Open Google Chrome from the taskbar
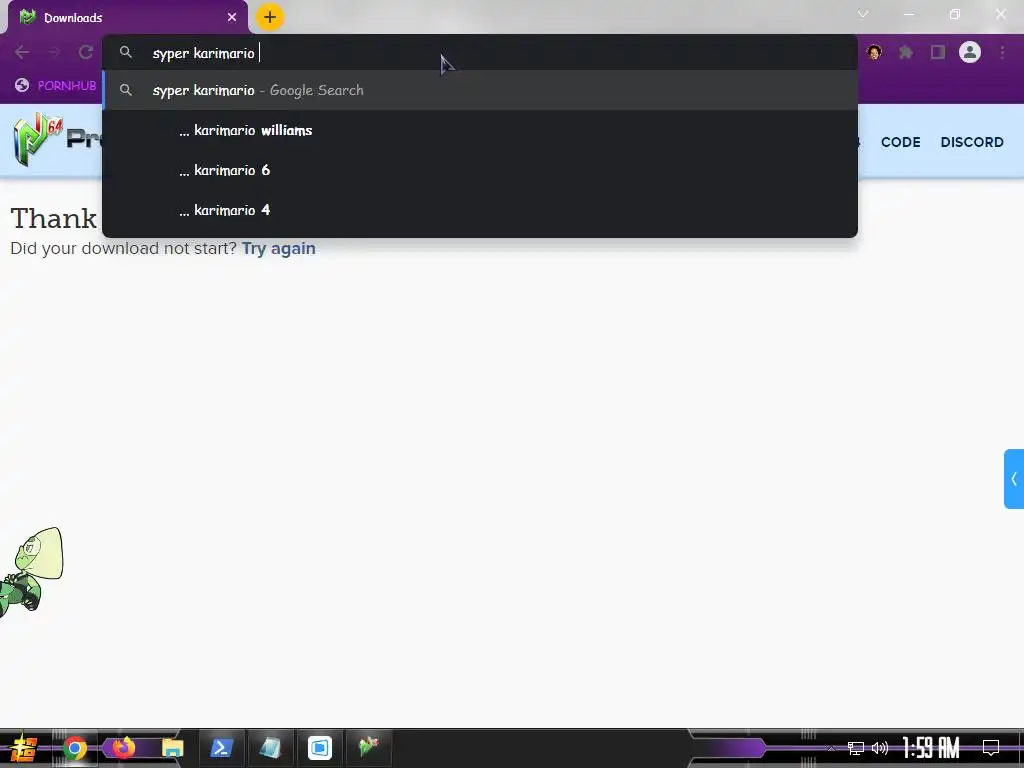The width and height of the screenshot is (1024, 768). 74,748
